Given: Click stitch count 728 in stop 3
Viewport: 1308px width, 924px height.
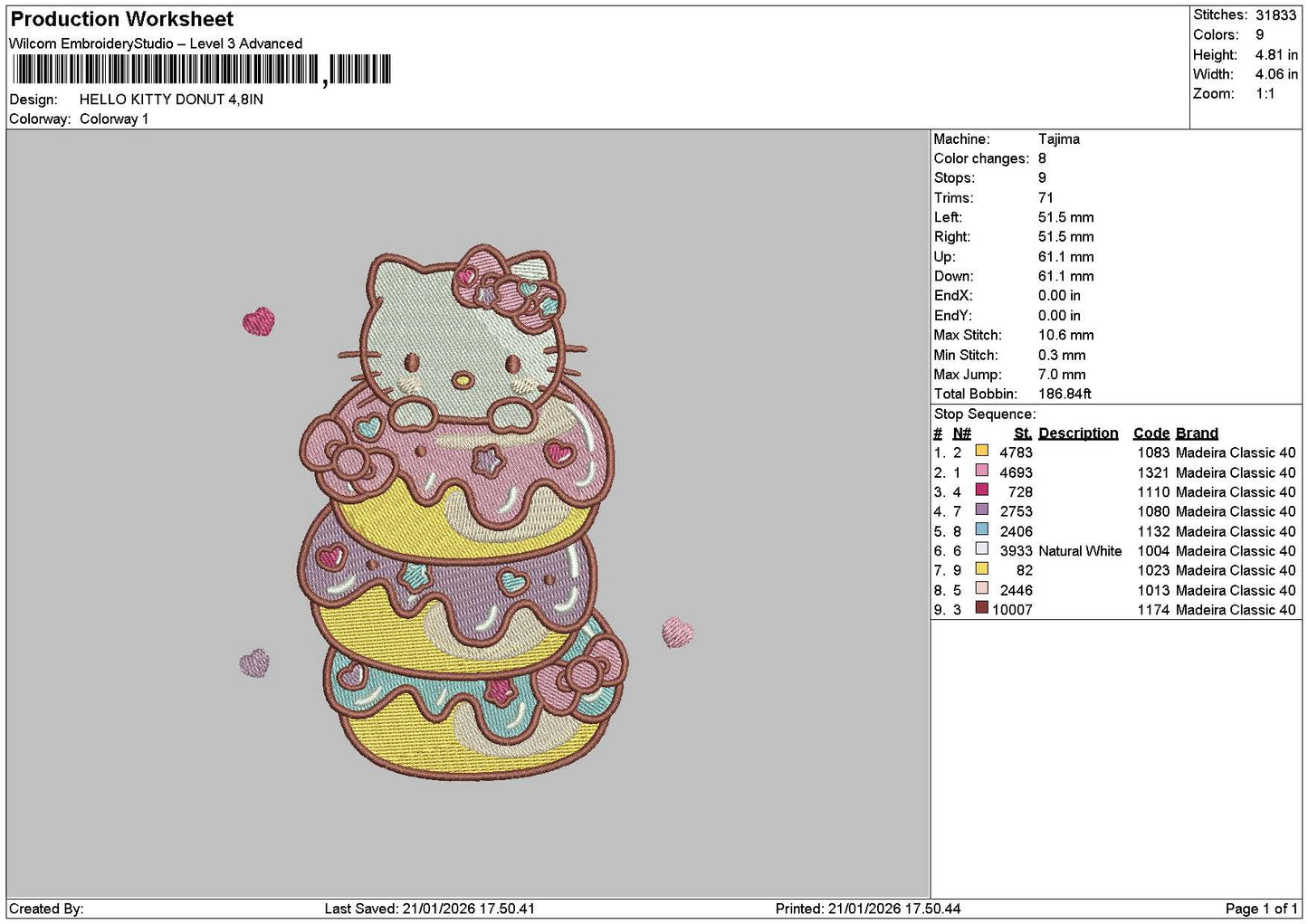Looking at the screenshot, I should coord(1020,492).
